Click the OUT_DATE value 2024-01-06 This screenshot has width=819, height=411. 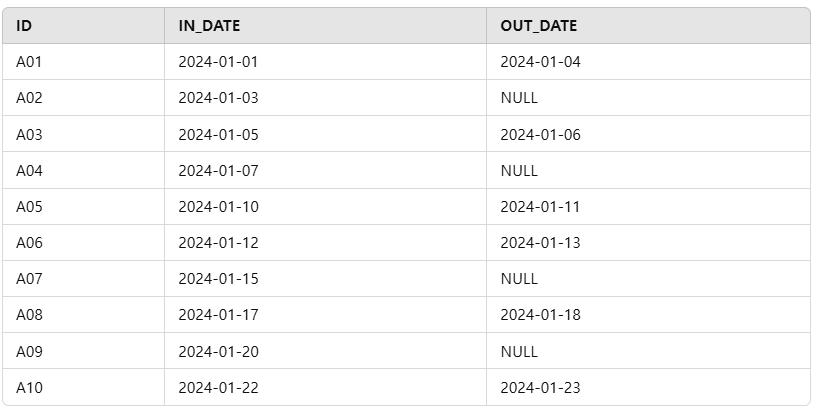tap(541, 134)
